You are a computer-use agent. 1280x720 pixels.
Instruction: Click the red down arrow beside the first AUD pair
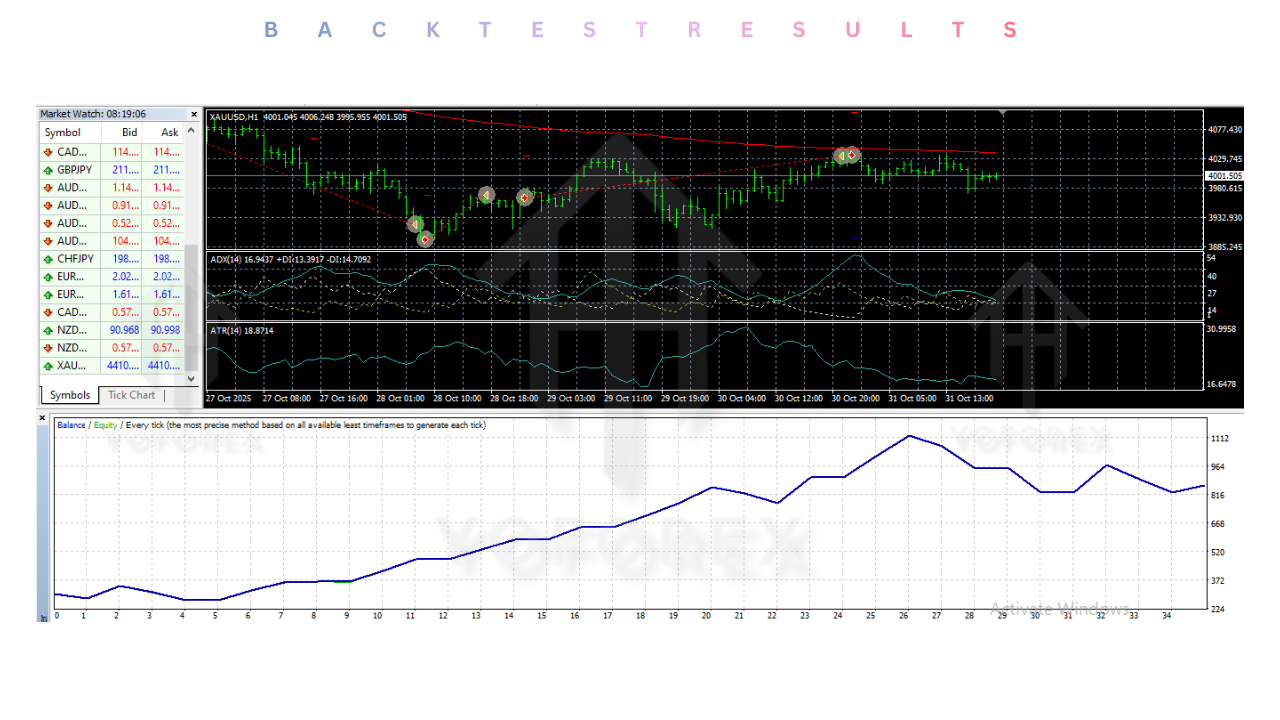(x=46, y=187)
